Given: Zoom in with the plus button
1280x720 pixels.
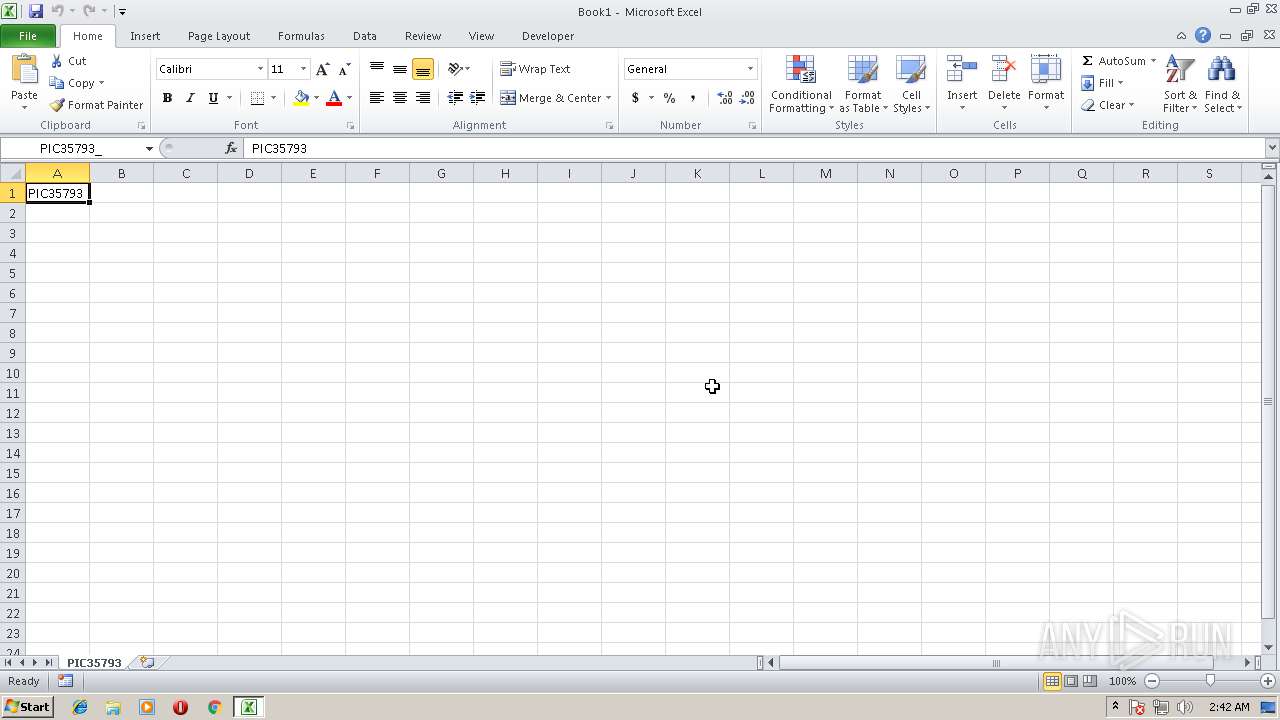Looking at the screenshot, I should tap(1267, 681).
